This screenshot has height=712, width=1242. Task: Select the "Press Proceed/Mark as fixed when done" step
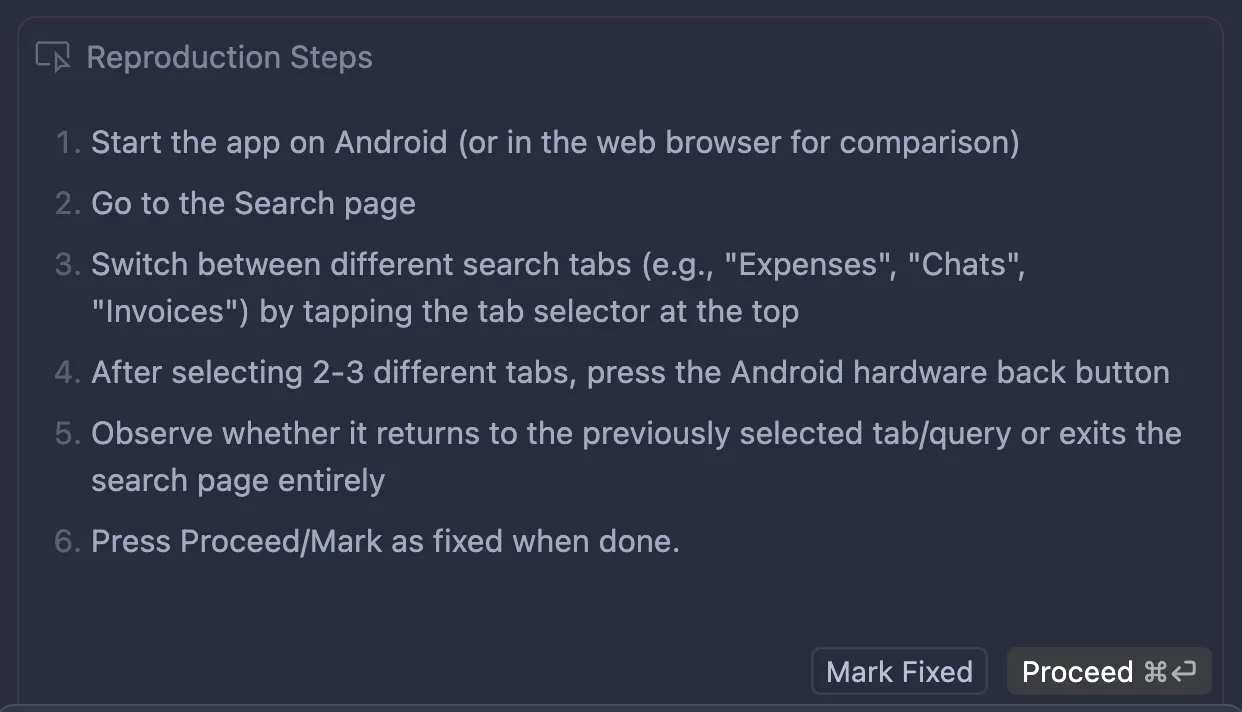tap(385, 541)
